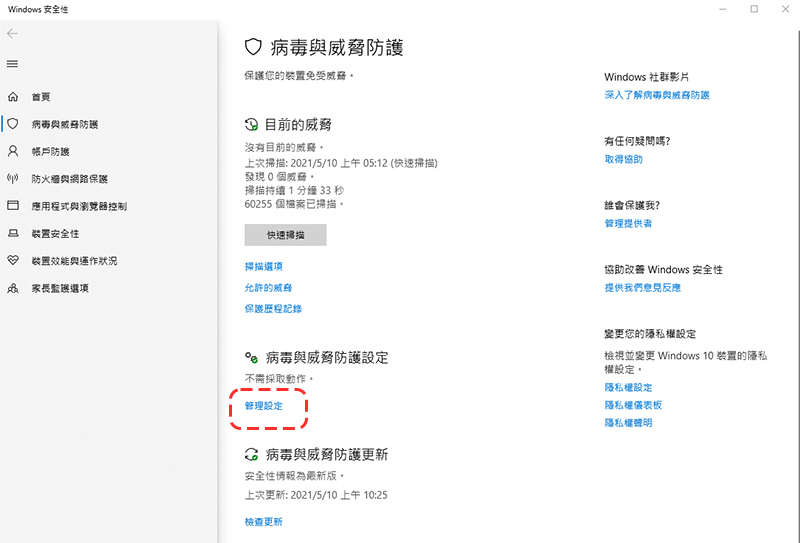
Task: Click the 目前的威脅 heading text
Action: pos(298,125)
